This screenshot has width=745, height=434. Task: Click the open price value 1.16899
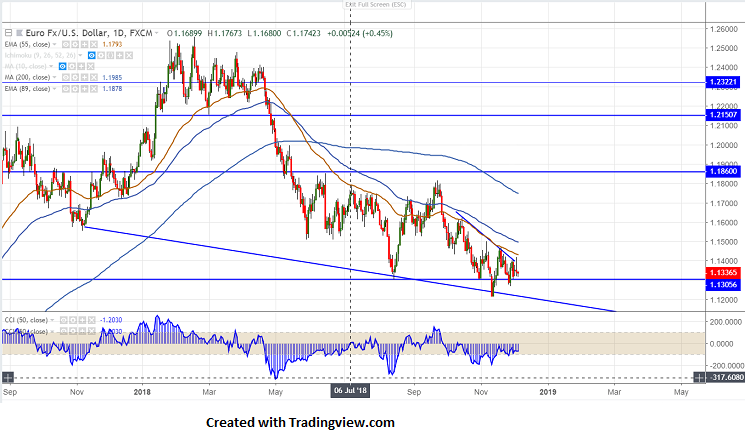coord(188,33)
